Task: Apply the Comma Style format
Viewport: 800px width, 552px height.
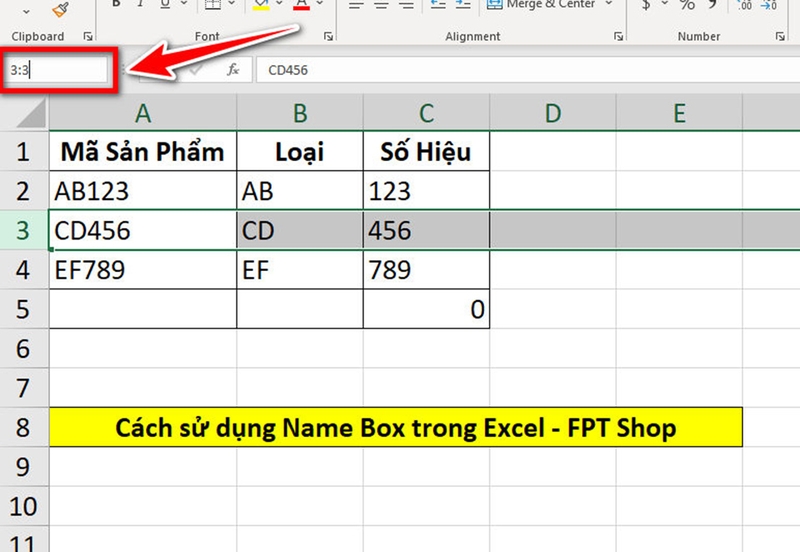Action: pos(713,5)
